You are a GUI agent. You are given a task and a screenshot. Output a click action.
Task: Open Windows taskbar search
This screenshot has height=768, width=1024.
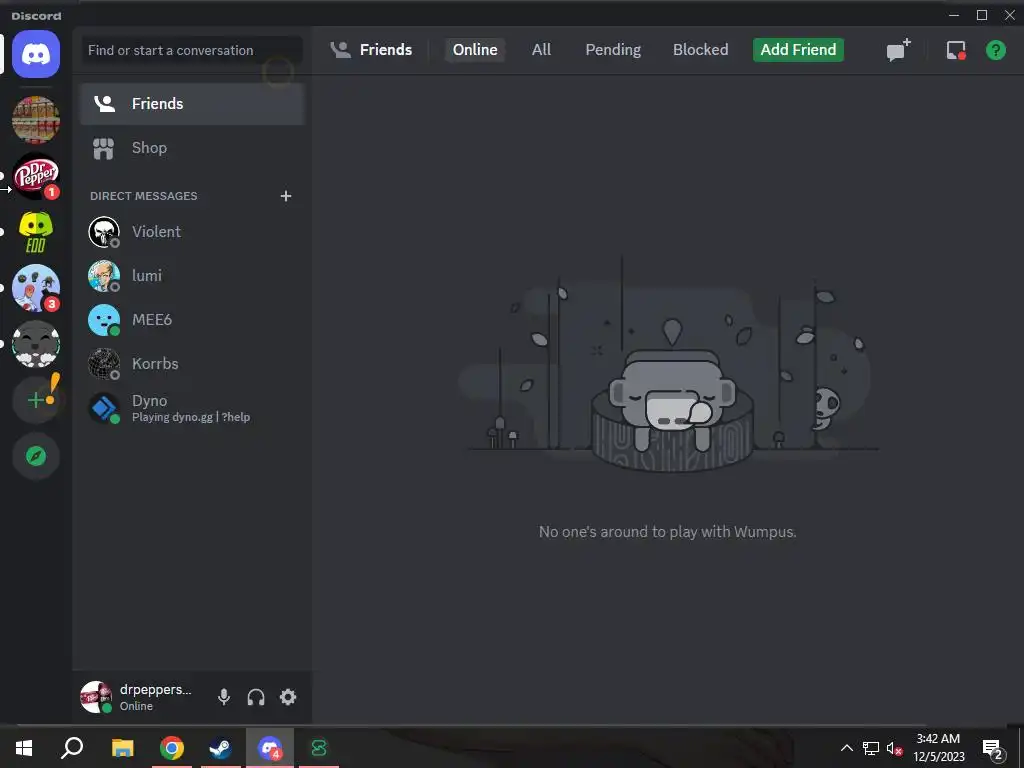[x=72, y=748]
